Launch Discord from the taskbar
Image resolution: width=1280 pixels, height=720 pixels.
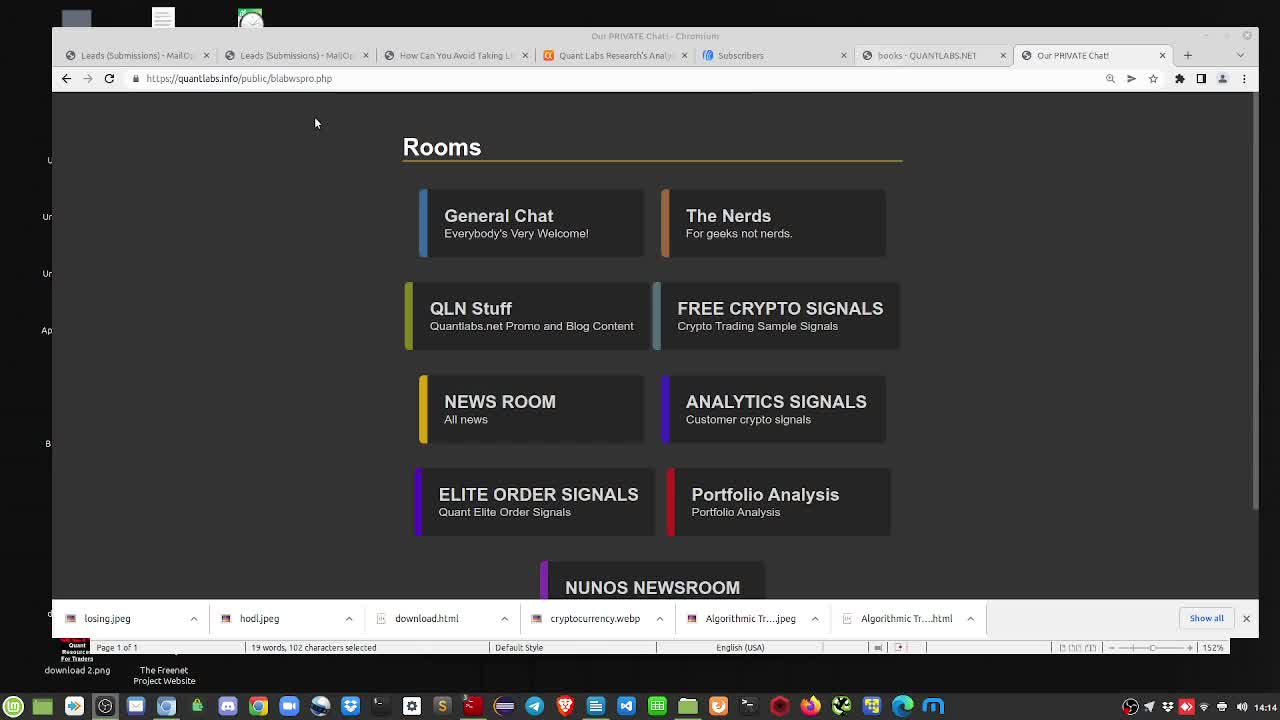(228, 706)
